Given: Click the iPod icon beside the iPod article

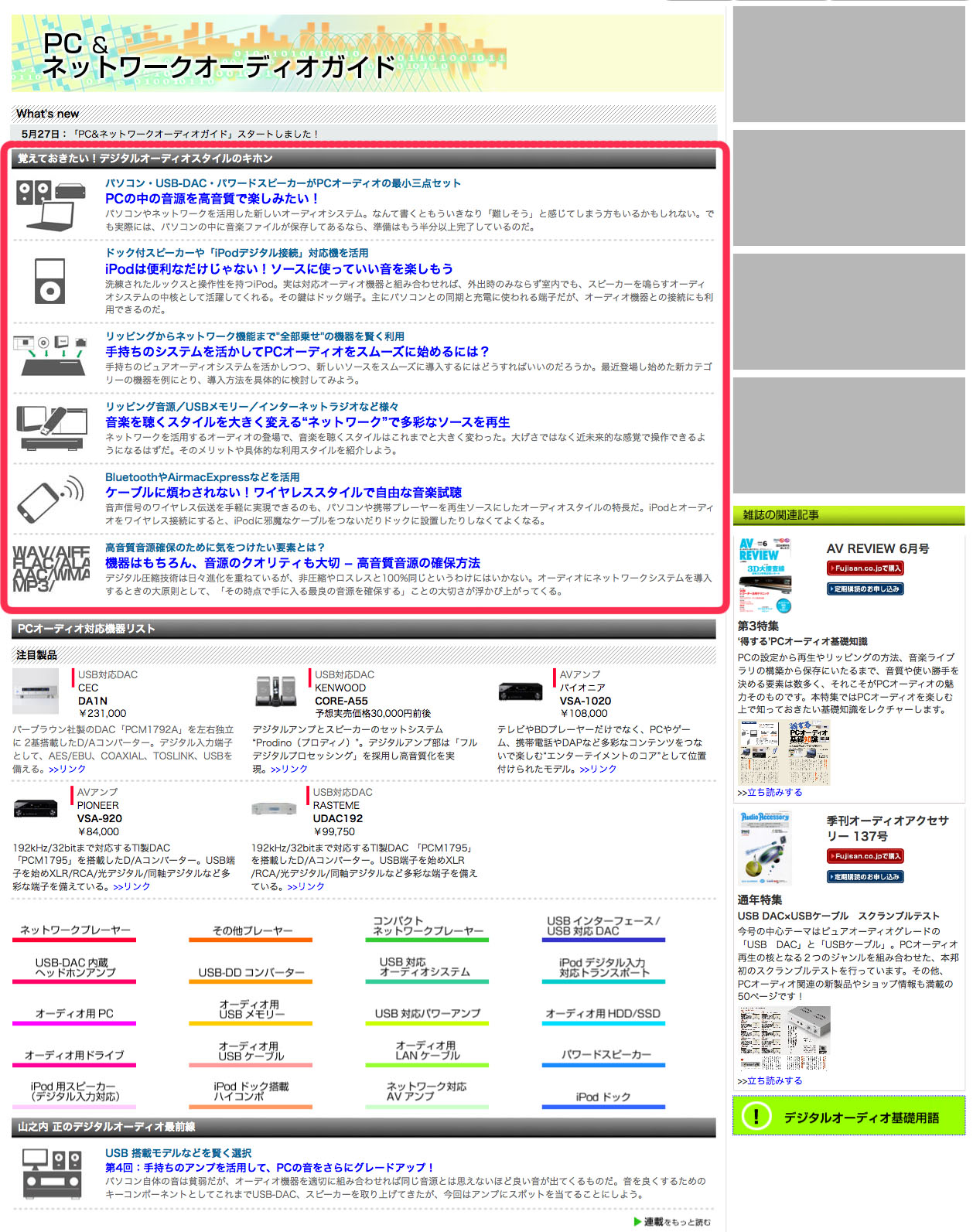Looking at the screenshot, I should click(x=50, y=281).
